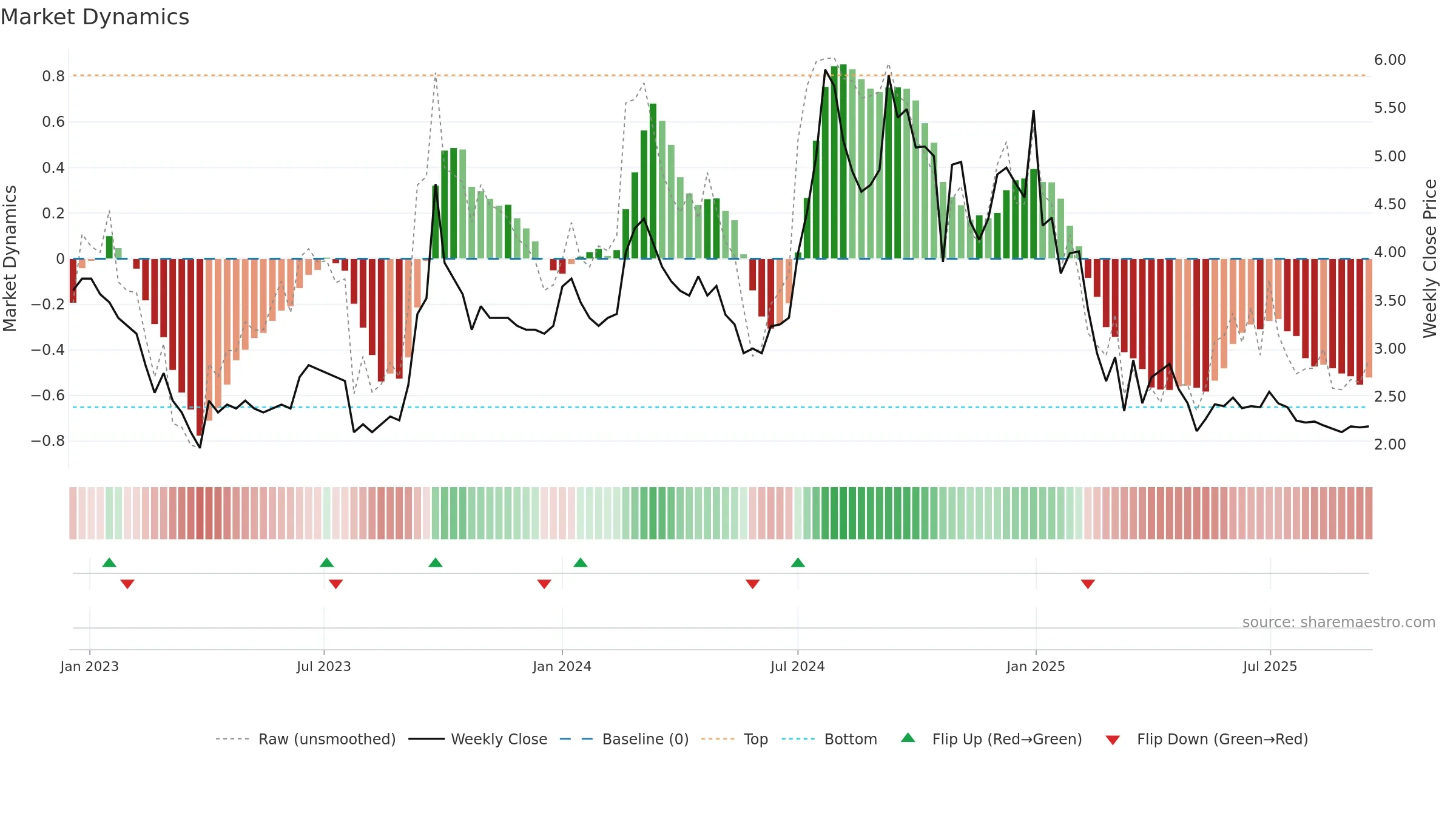Click the red flip-down triangle after Jan 2025

(x=1088, y=584)
